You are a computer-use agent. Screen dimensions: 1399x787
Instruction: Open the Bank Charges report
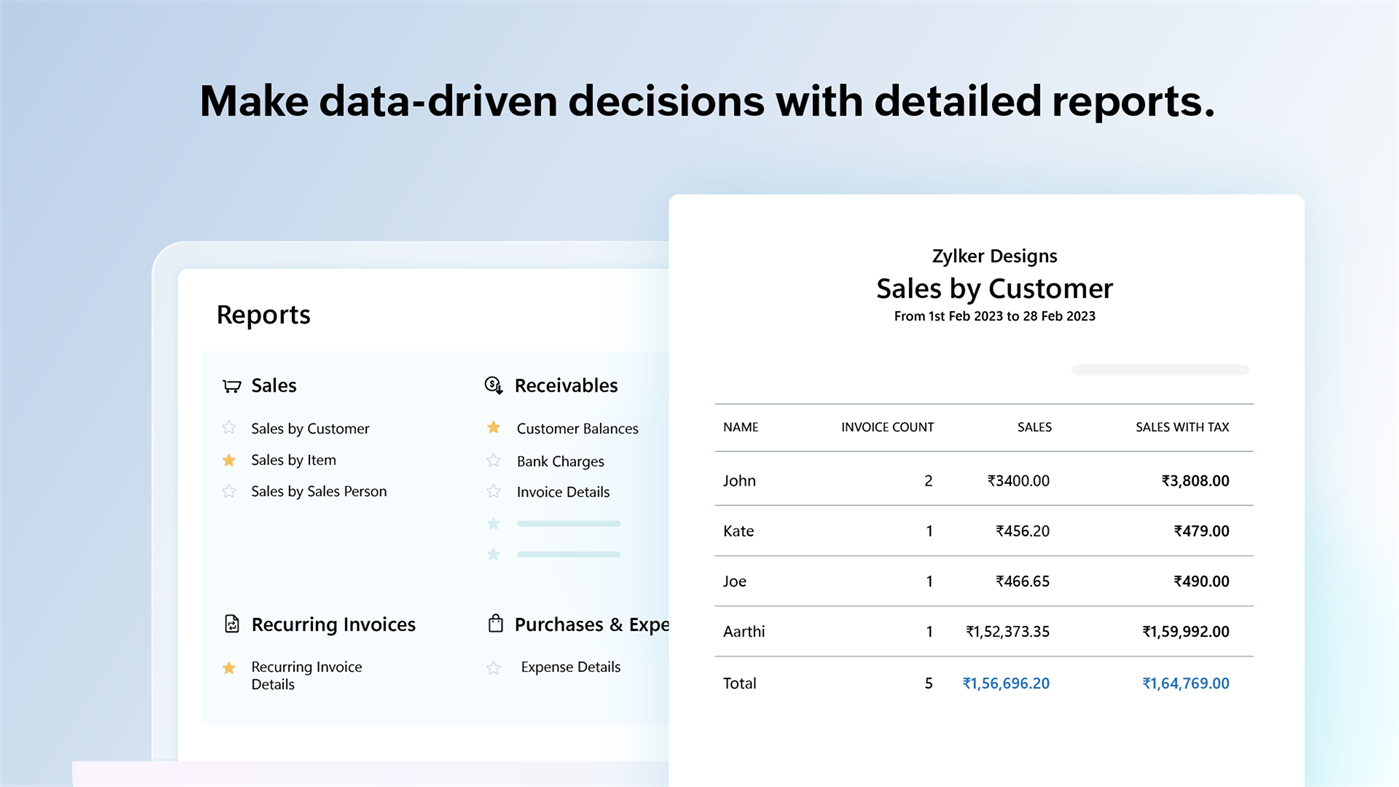click(560, 461)
